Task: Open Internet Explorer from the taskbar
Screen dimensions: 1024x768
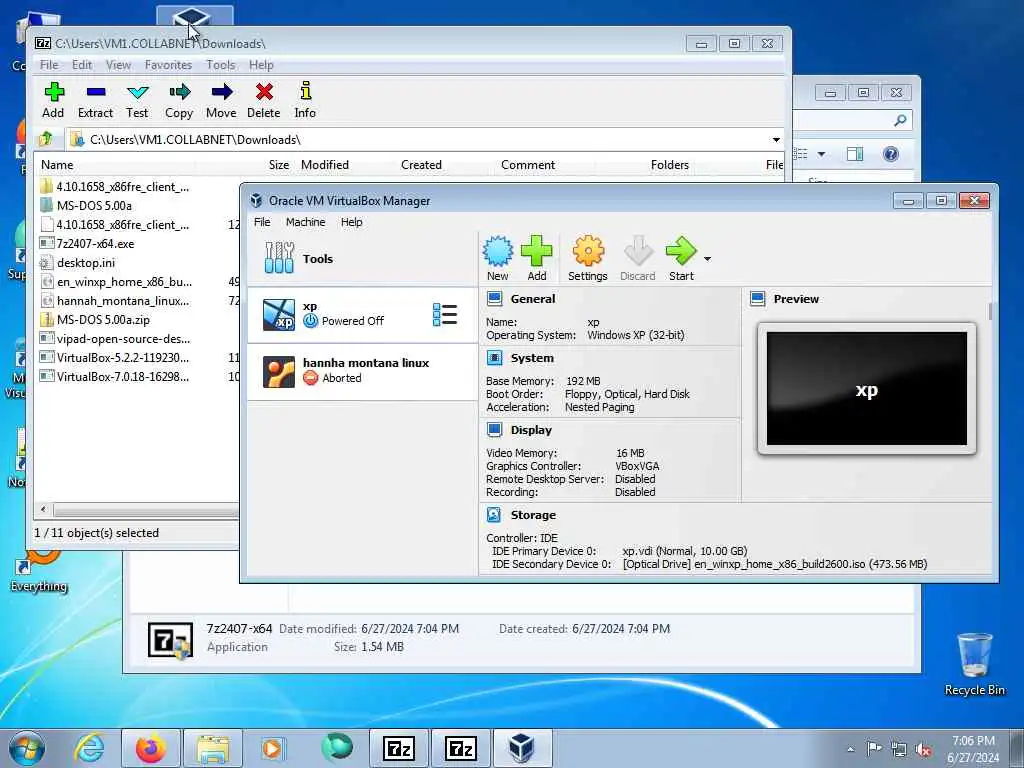Action: [89, 748]
